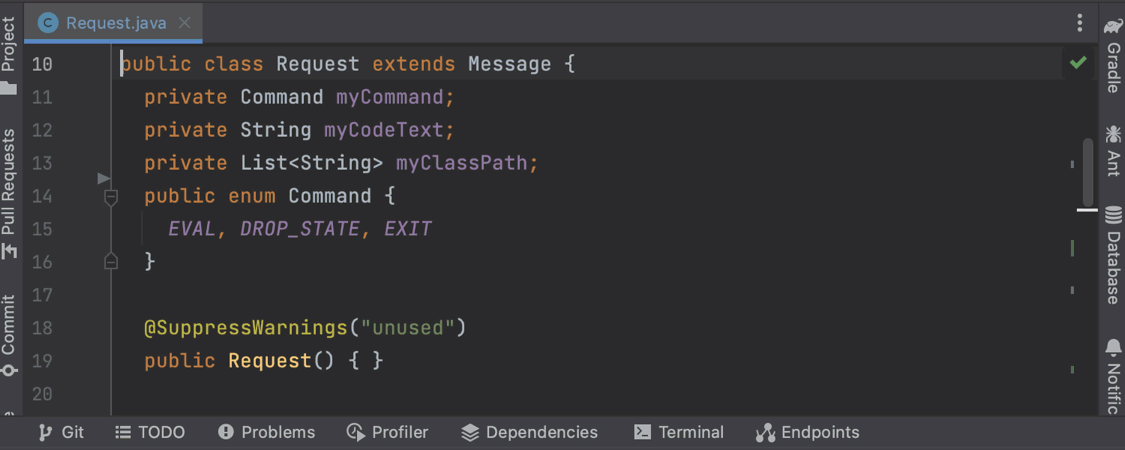Open the Terminal tool window

click(x=679, y=432)
